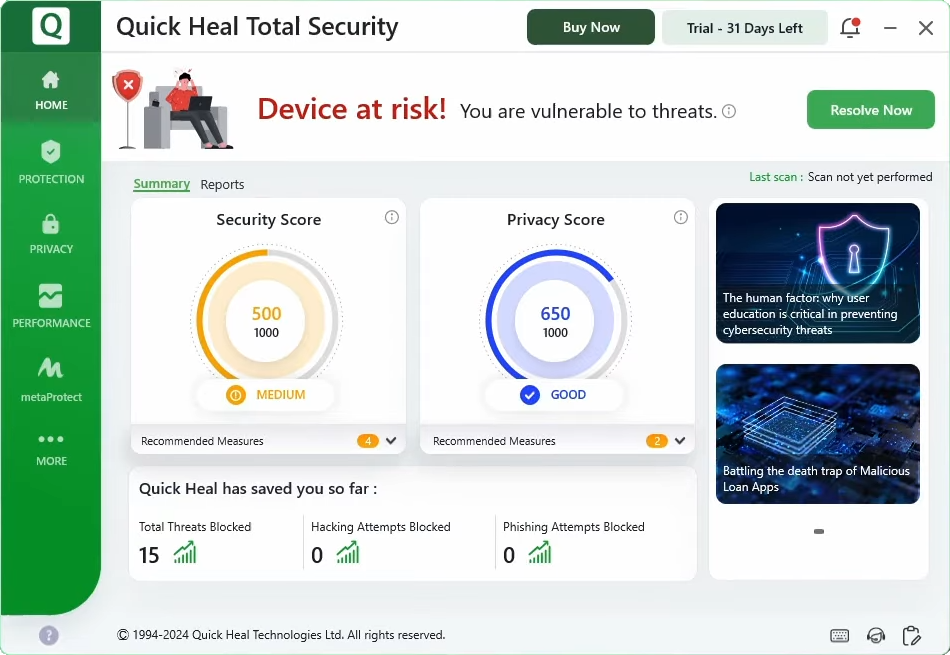Click the notification bell icon
The height and width of the screenshot is (655, 950).
[x=850, y=28]
